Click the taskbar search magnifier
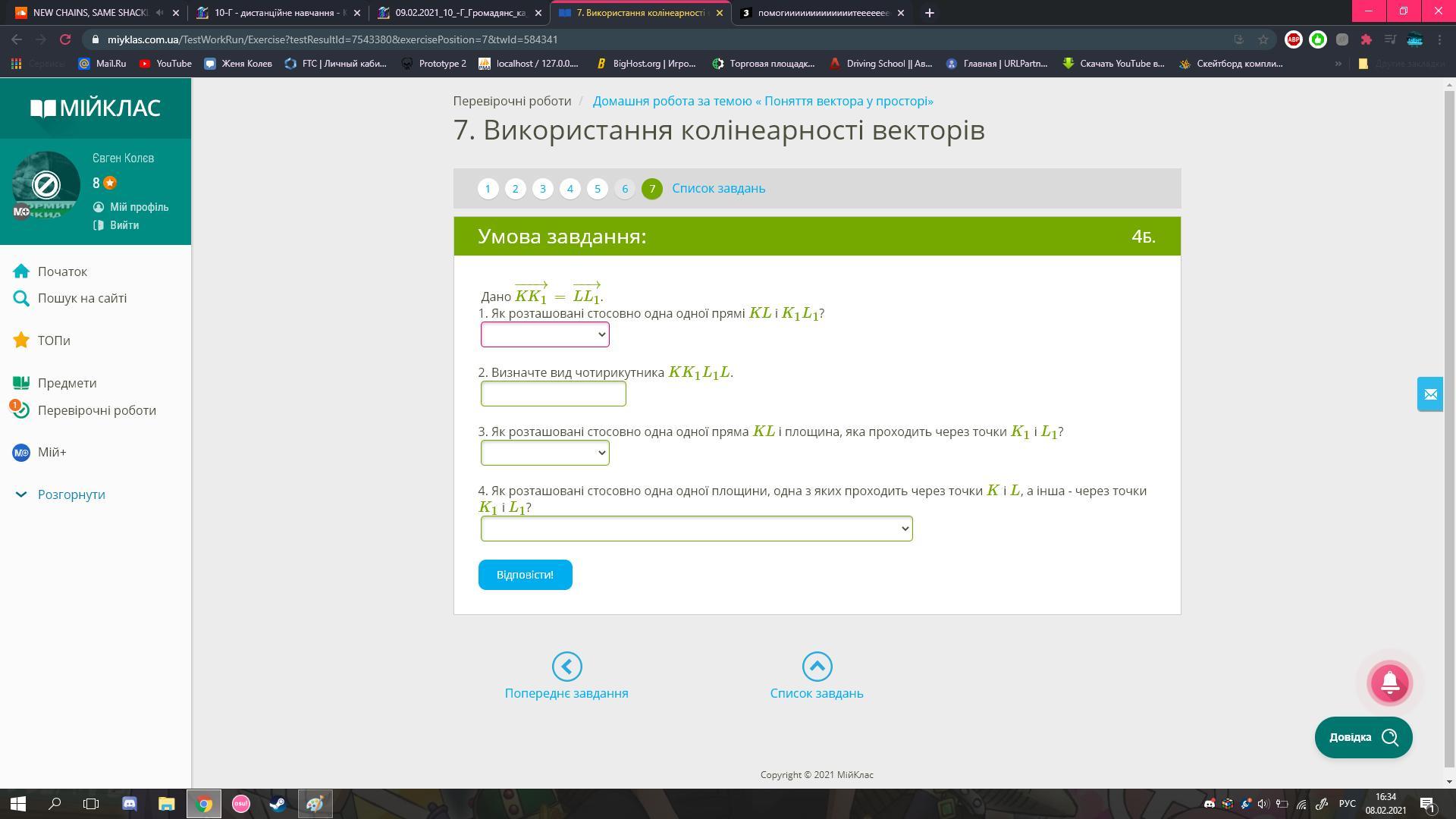 click(55, 804)
